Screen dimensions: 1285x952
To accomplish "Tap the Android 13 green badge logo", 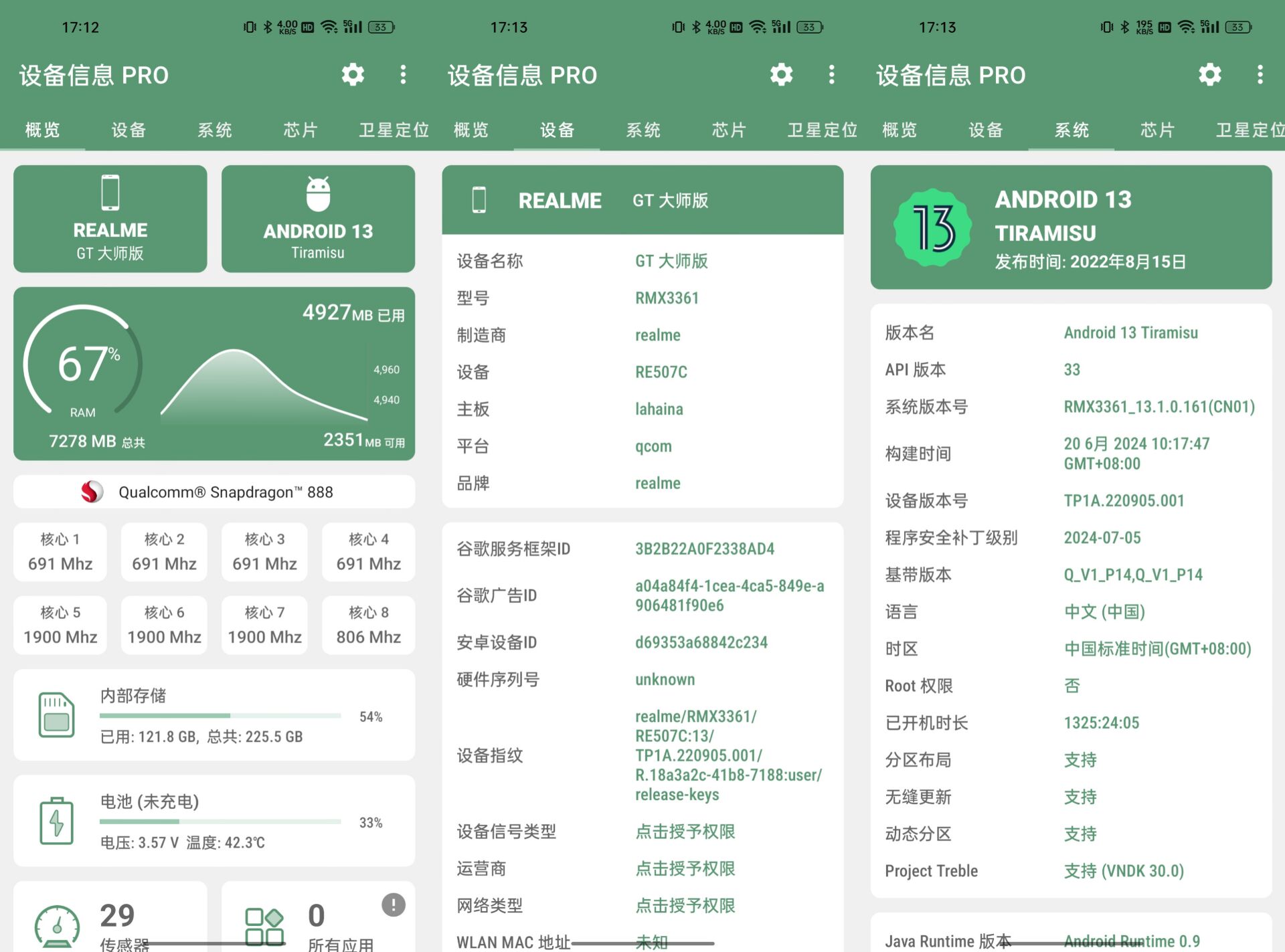I will (932, 227).
